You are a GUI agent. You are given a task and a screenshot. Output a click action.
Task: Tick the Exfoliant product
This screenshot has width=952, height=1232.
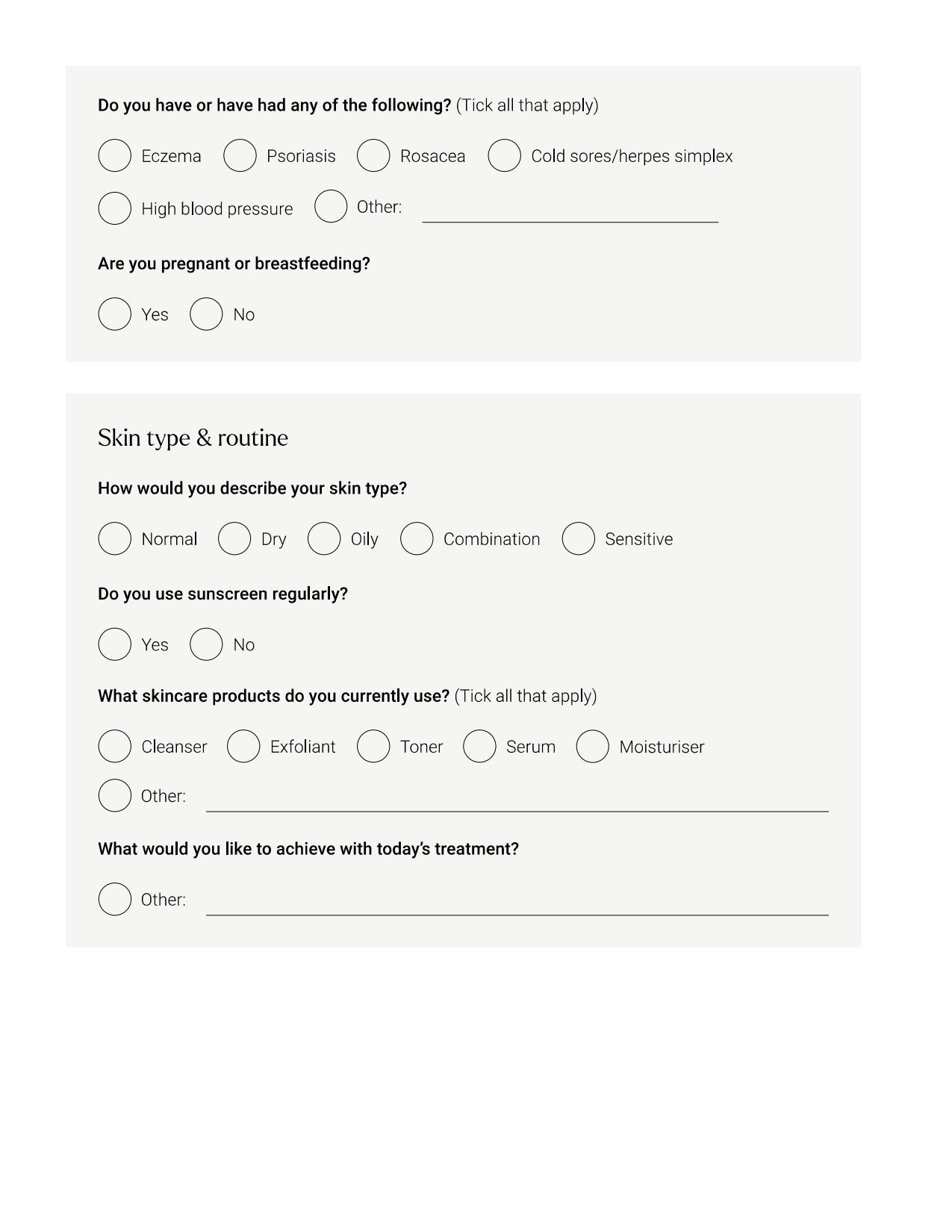243,747
